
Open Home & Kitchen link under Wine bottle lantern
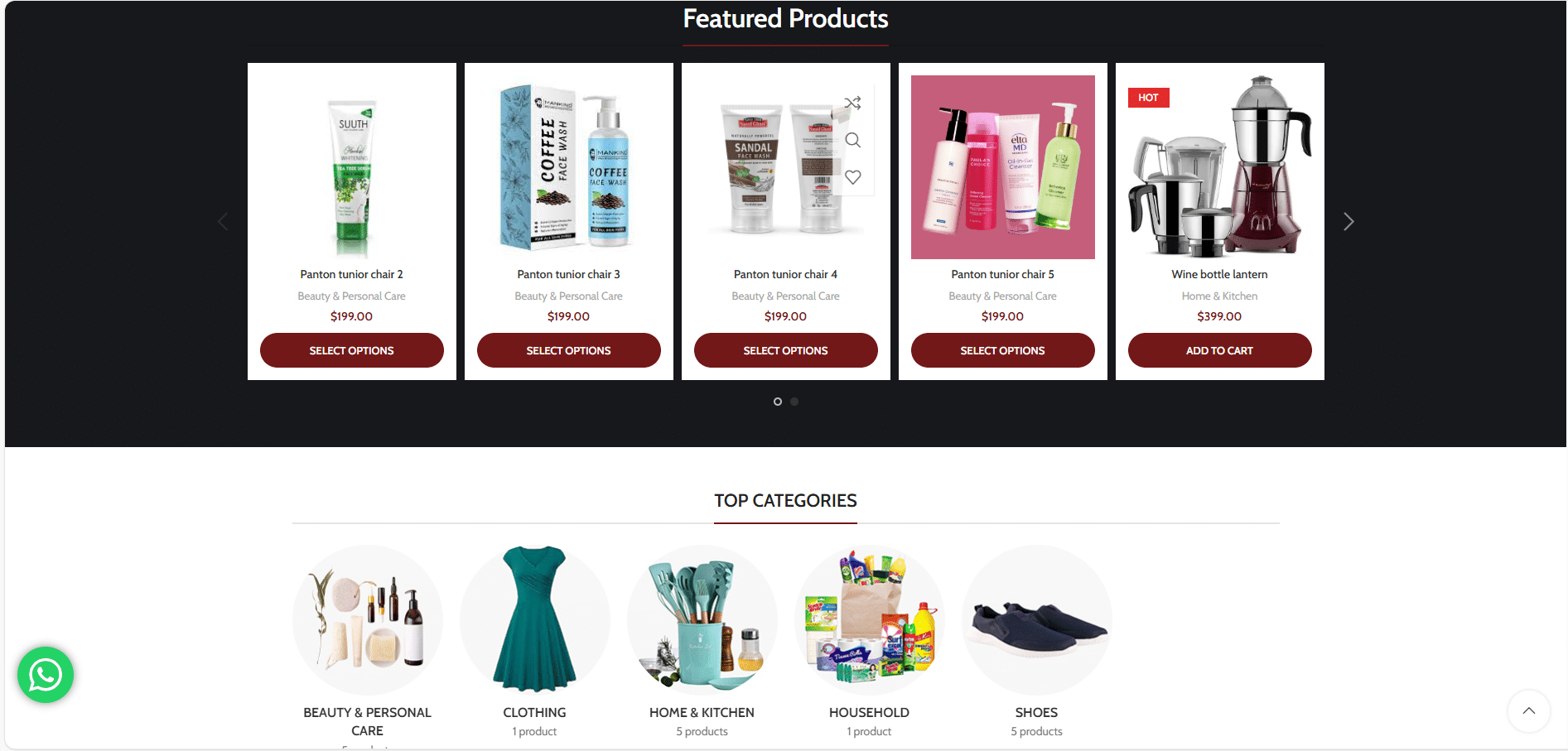pos(1219,296)
